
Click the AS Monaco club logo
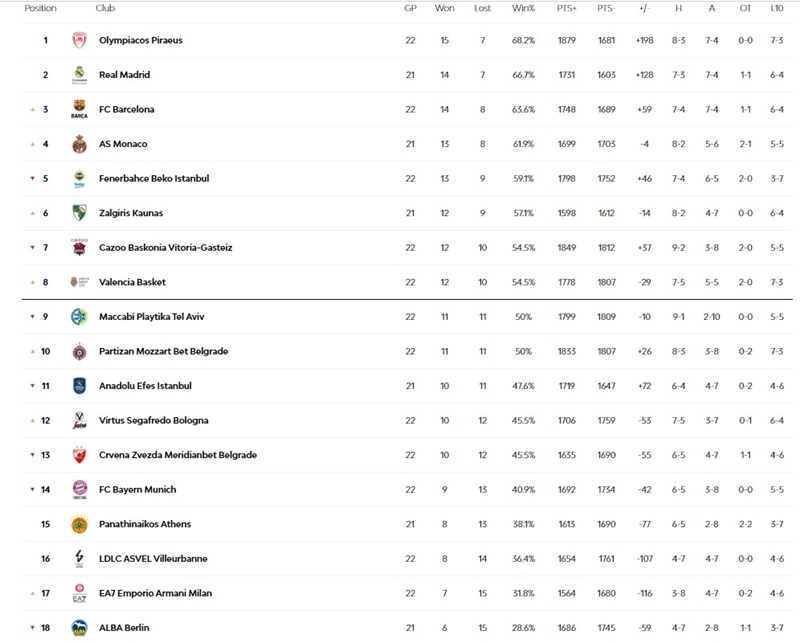point(79,144)
